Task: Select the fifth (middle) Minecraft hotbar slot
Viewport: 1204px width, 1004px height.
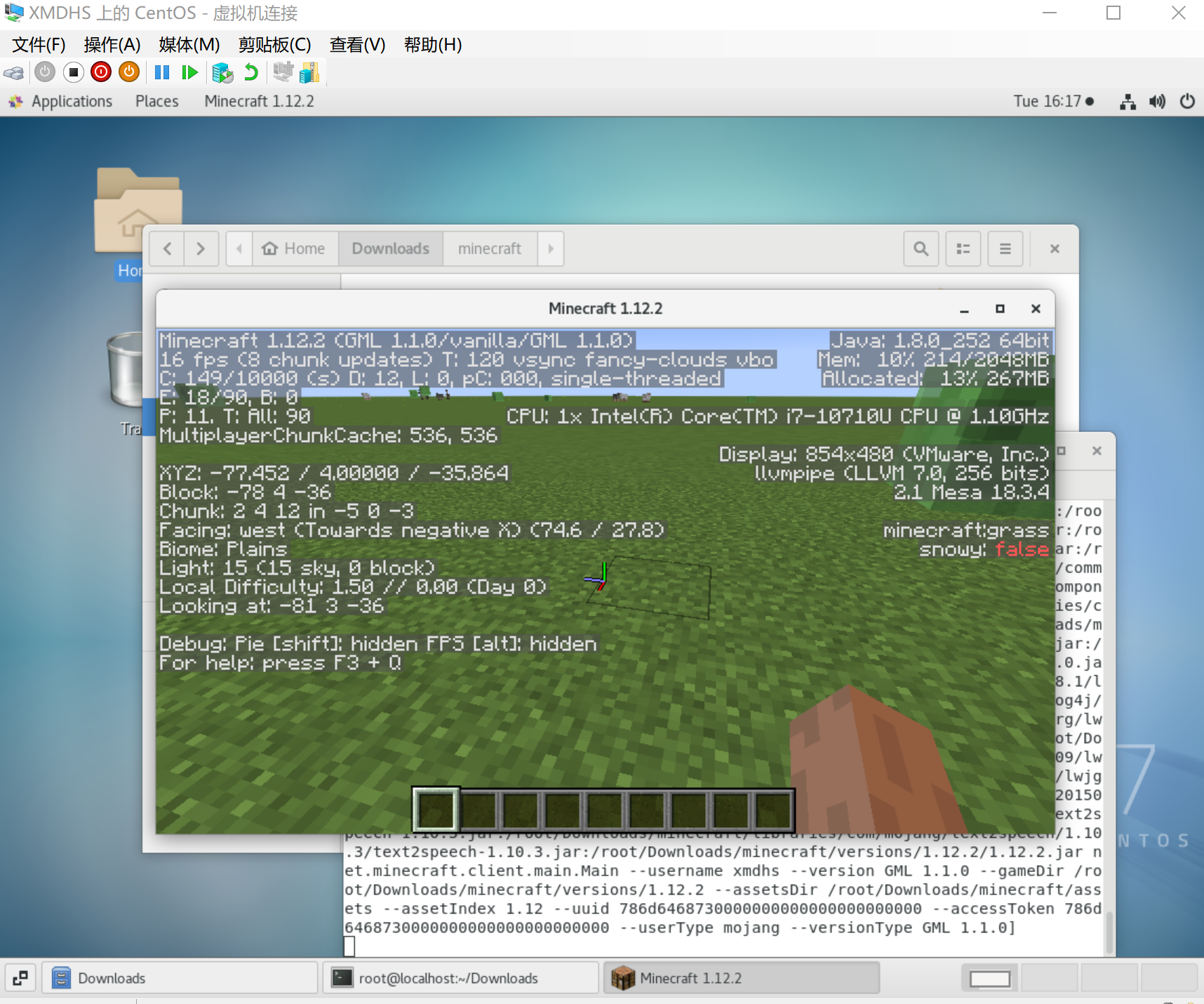Action: pyautogui.click(x=605, y=810)
